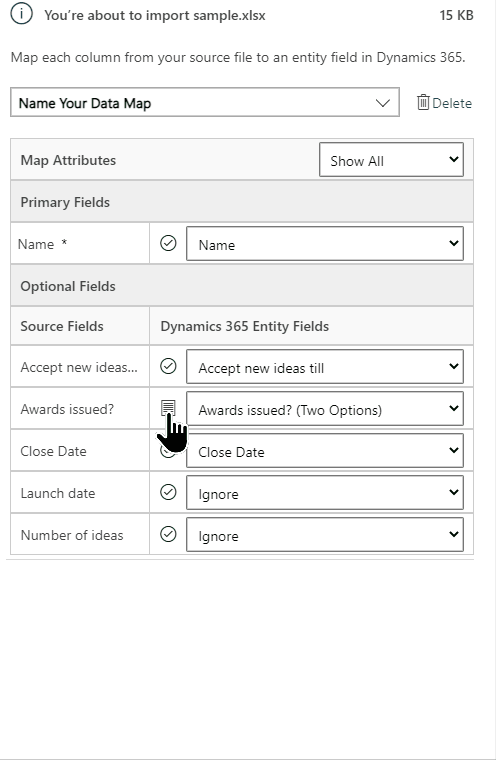Expand the Name Your Data Map chevron

pos(383,103)
